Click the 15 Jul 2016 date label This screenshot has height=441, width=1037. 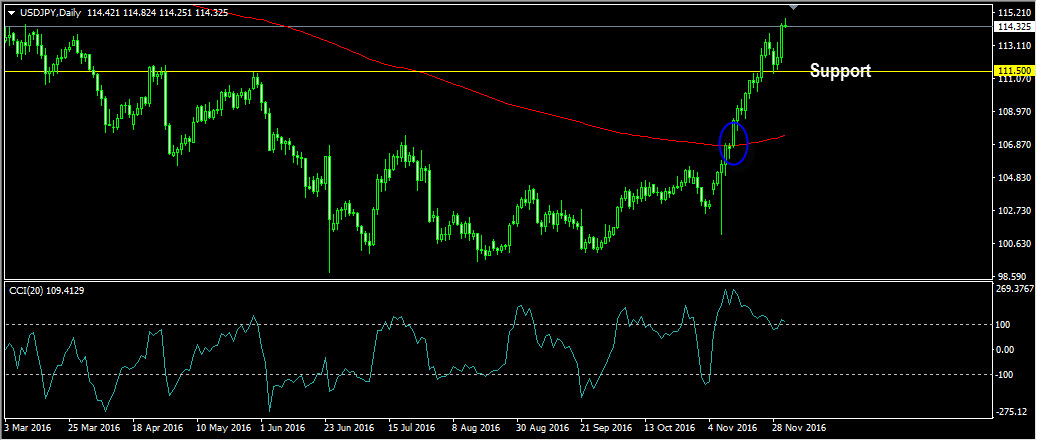(412, 428)
